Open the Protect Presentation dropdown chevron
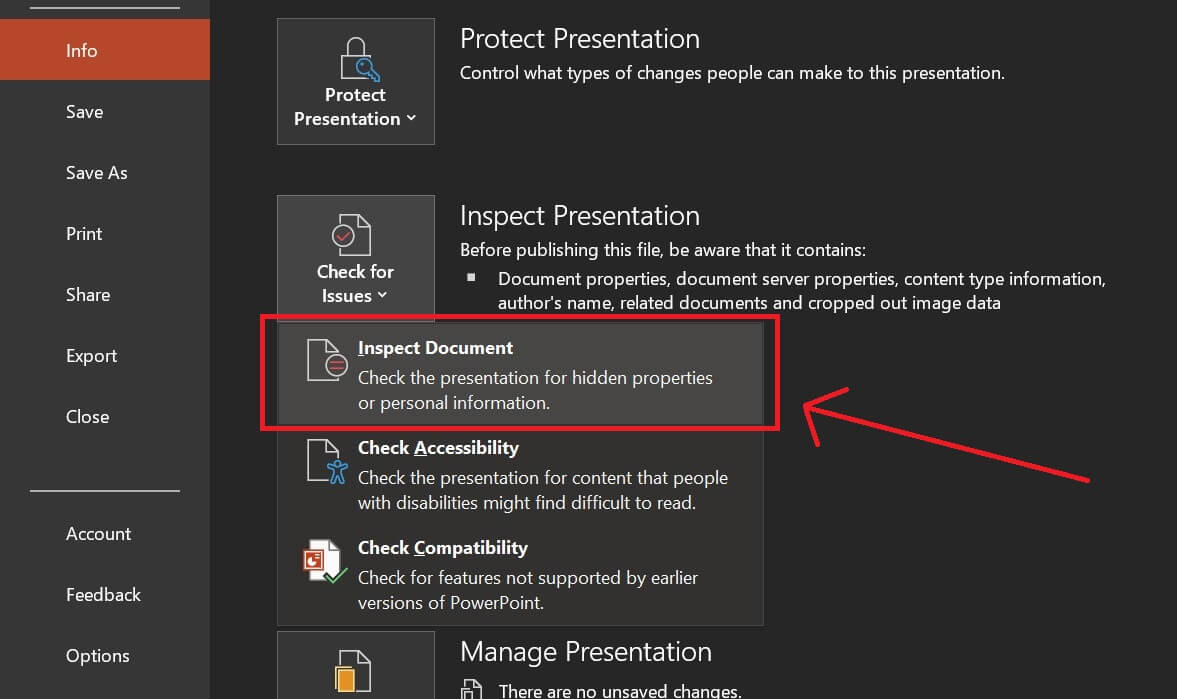 [x=410, y=118]
